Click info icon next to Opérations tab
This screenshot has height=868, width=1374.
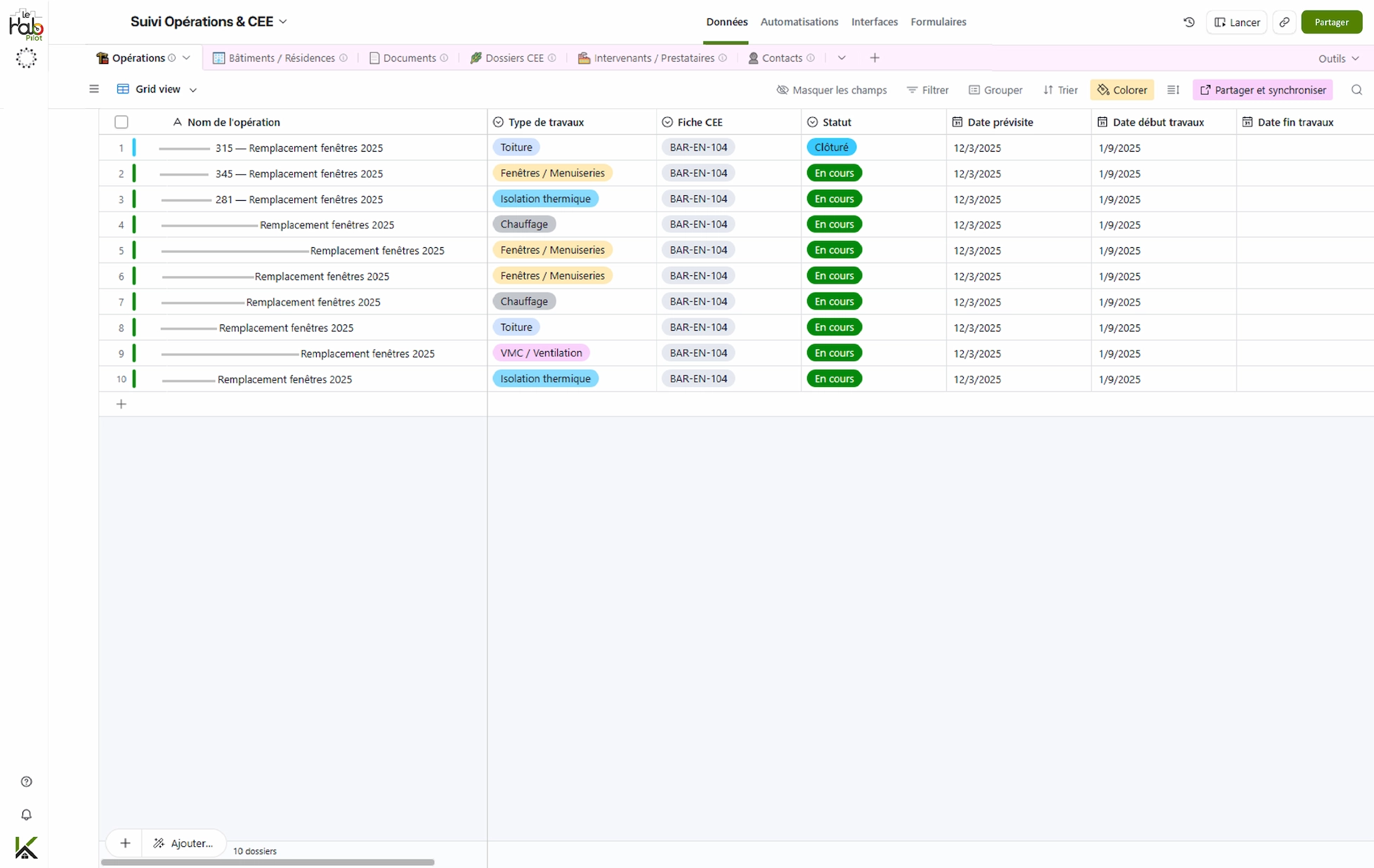(171, 58)
